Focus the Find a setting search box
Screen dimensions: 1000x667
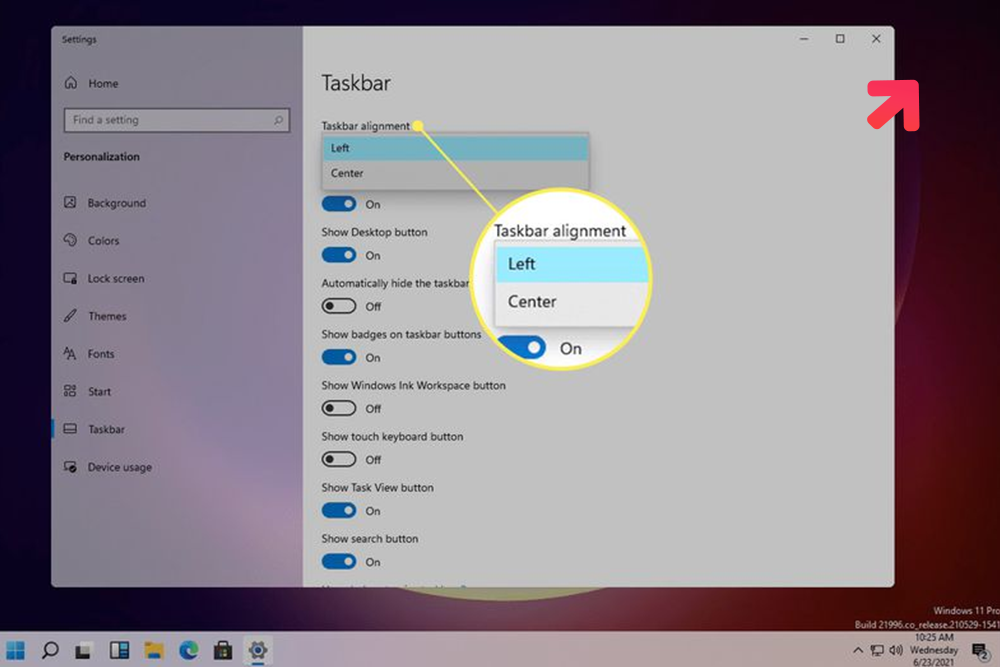[x=177, y=120]
